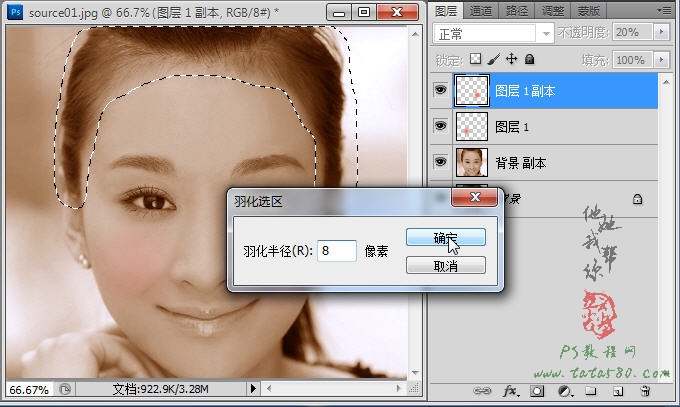Click the 图层 1 副本 layer name
The width and height of the screenshot is (680, 407).
click(525, 91)
